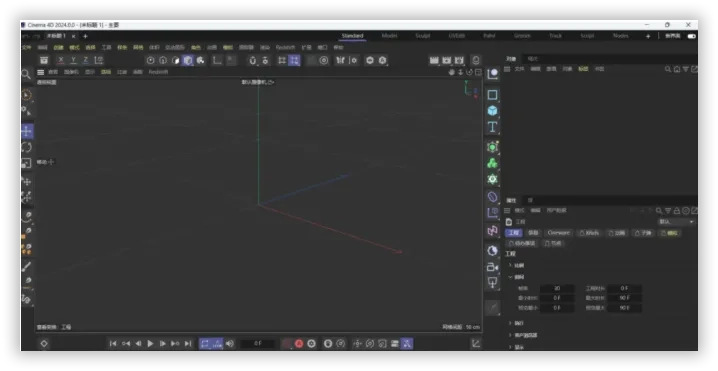Open the Redshift menu in menu bar

pyautogui.click(x=285, y=48)
